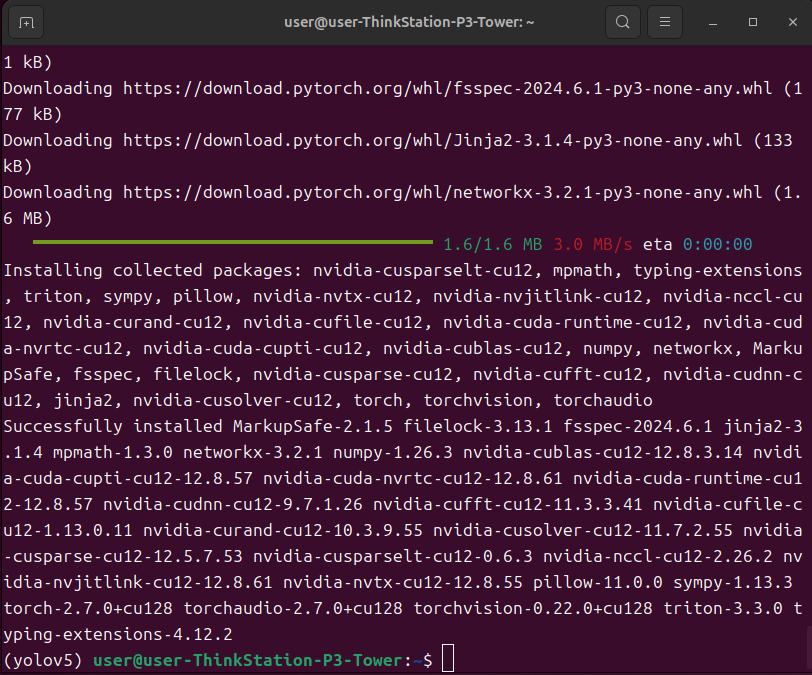
Task: Click the 'torchvision-0.22.0+cu128' text
Action: tap(533, 608)
